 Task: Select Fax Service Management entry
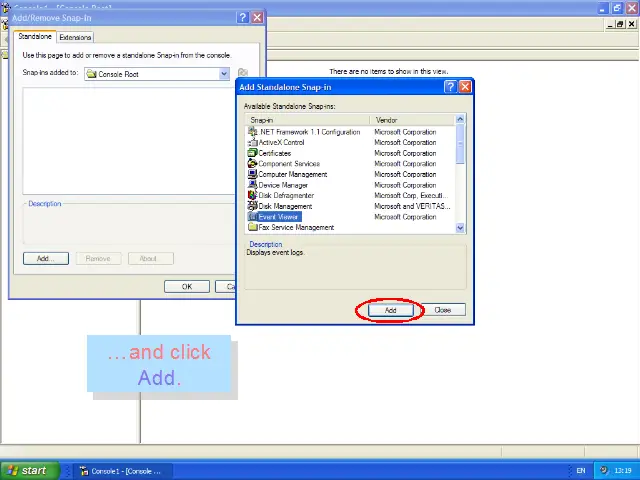coord(291,227)
